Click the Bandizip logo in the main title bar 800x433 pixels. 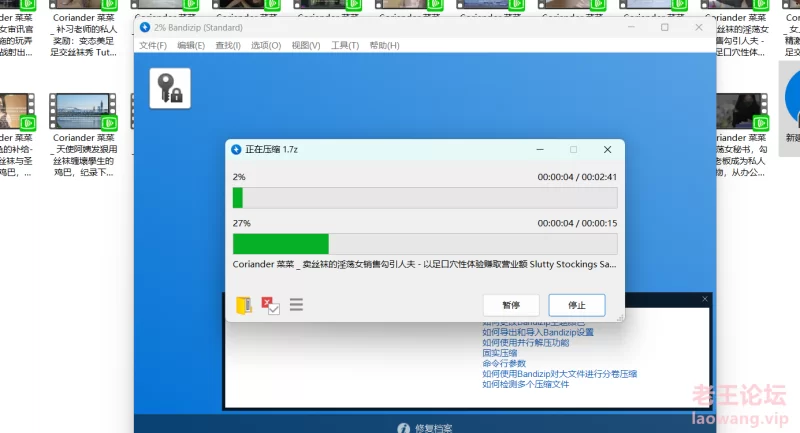click(145, 27)
